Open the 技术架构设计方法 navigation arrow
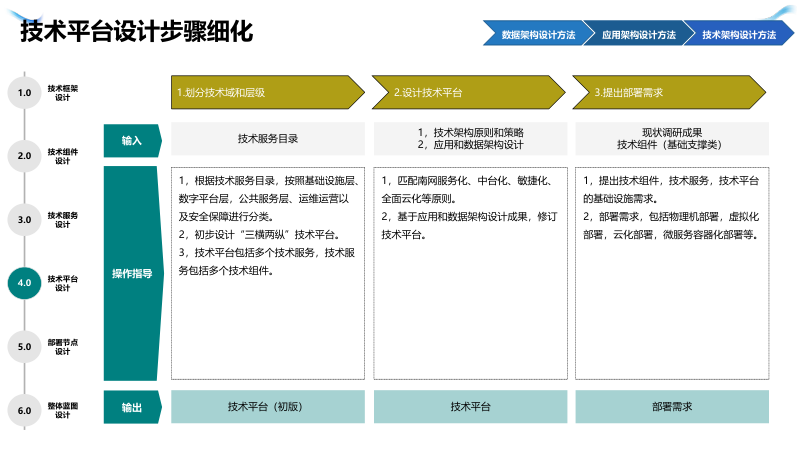Screen dimensions: 800x450 coord(739,34)
